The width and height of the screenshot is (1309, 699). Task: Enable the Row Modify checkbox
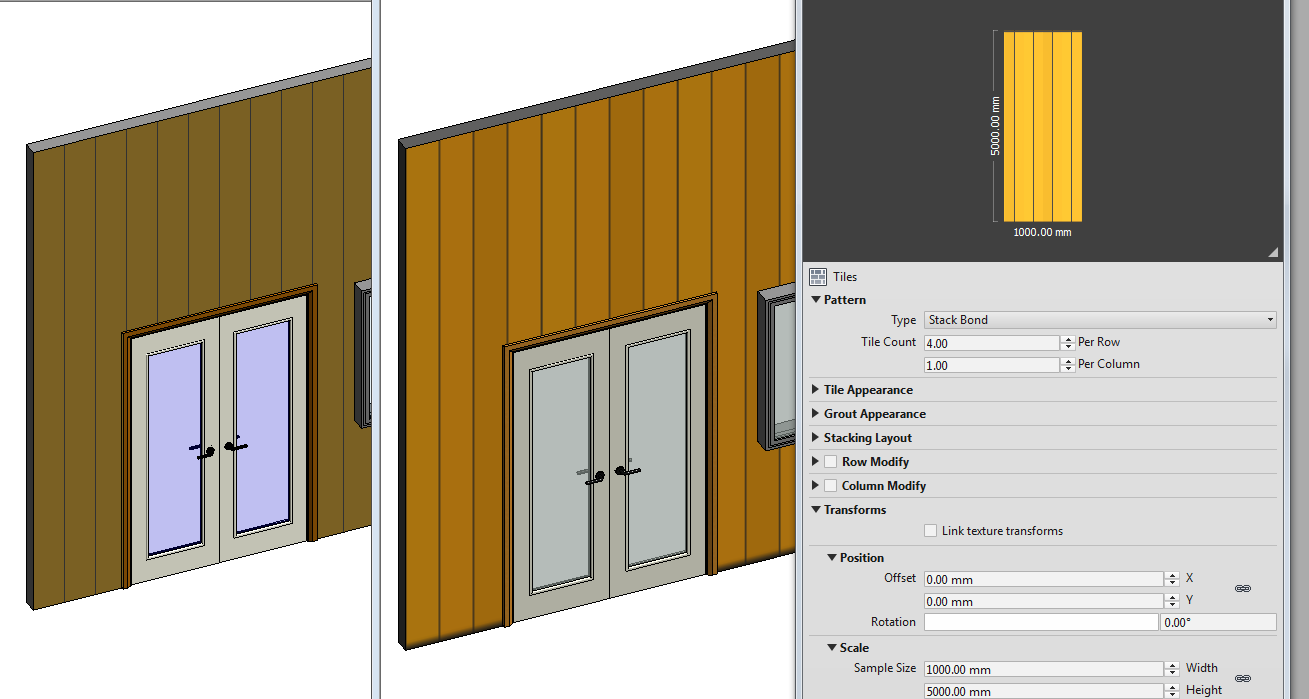[x=830, y=461]
